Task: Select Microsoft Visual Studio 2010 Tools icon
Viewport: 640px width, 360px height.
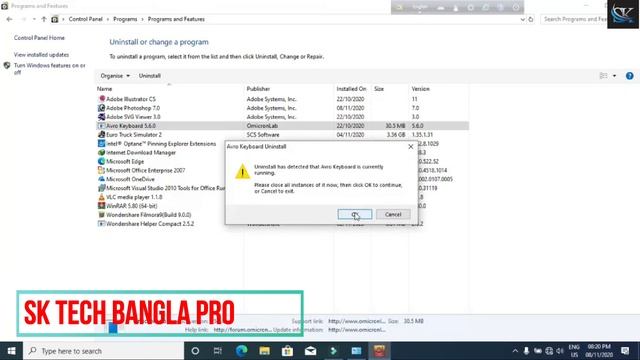Action: [102, 188]
